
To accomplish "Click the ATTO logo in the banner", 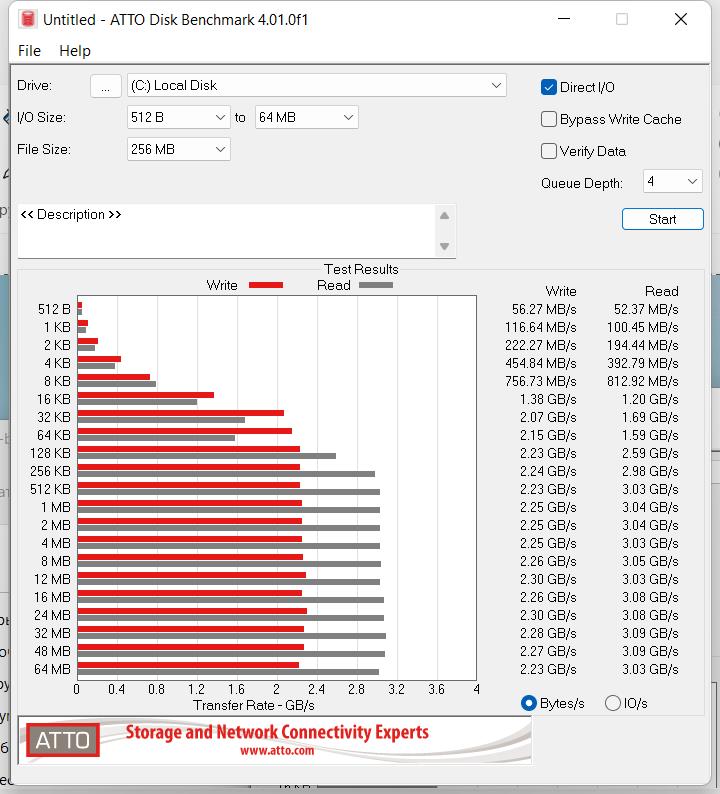I will (63, 740).
